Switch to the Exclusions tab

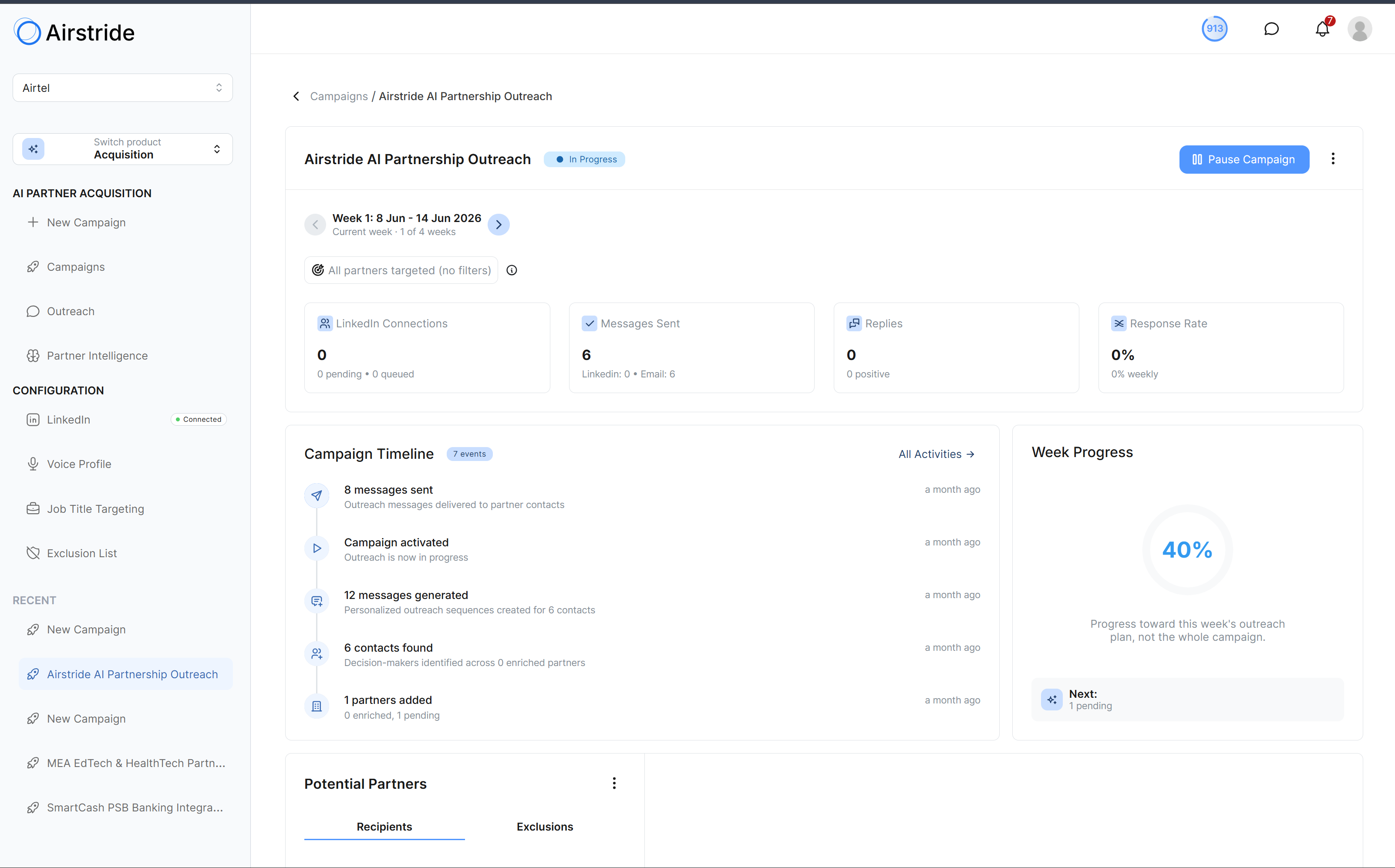point(545,827)
